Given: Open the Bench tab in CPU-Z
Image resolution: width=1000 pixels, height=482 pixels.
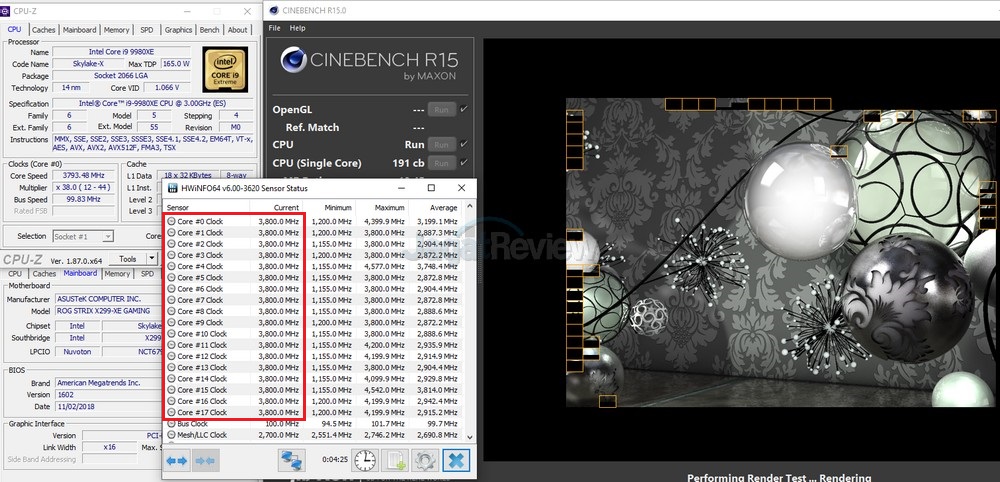Looking at the screenshot, I should (x=210, y=30).
